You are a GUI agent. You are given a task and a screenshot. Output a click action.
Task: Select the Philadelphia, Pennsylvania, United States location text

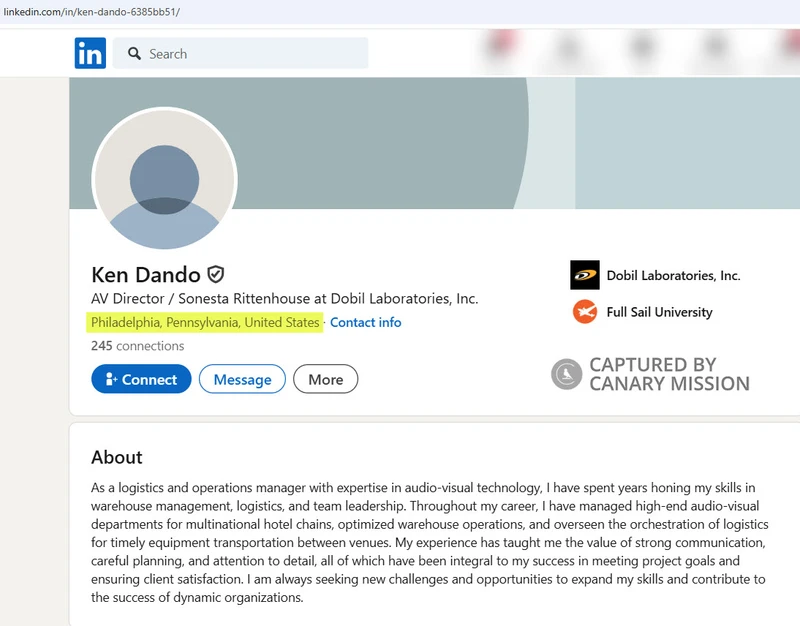(x=205, y=322)
